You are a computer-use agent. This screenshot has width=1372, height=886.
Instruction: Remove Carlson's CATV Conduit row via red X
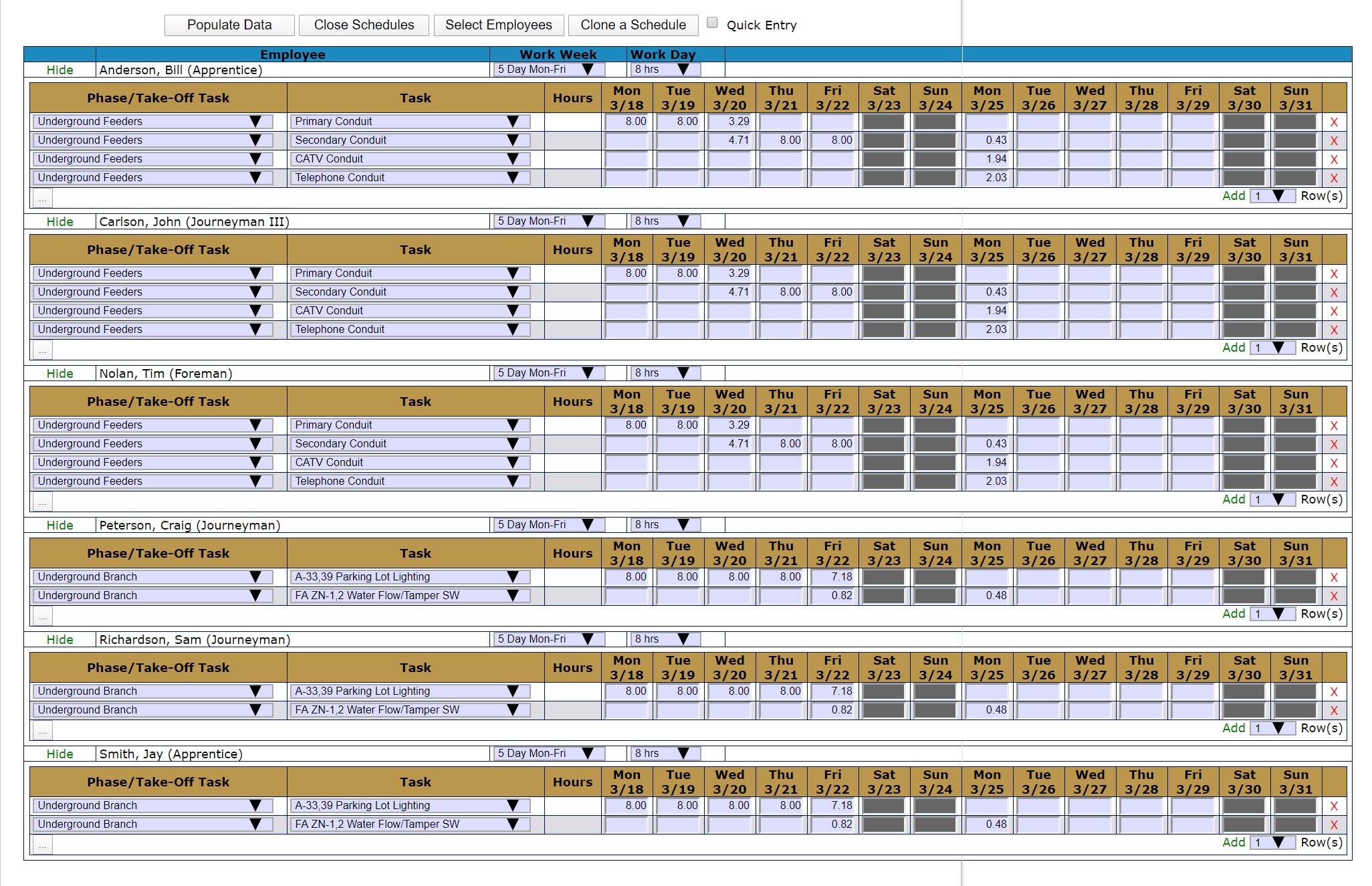point(1334,311)
